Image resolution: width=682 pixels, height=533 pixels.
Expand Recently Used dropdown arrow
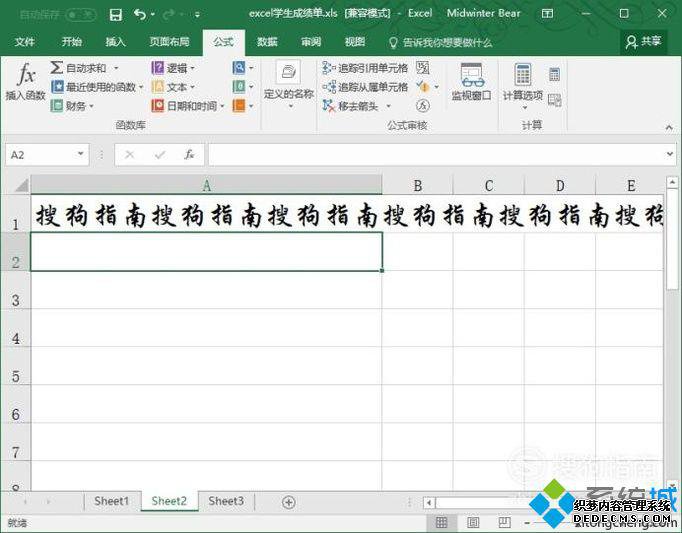click(x=141, y=87)
